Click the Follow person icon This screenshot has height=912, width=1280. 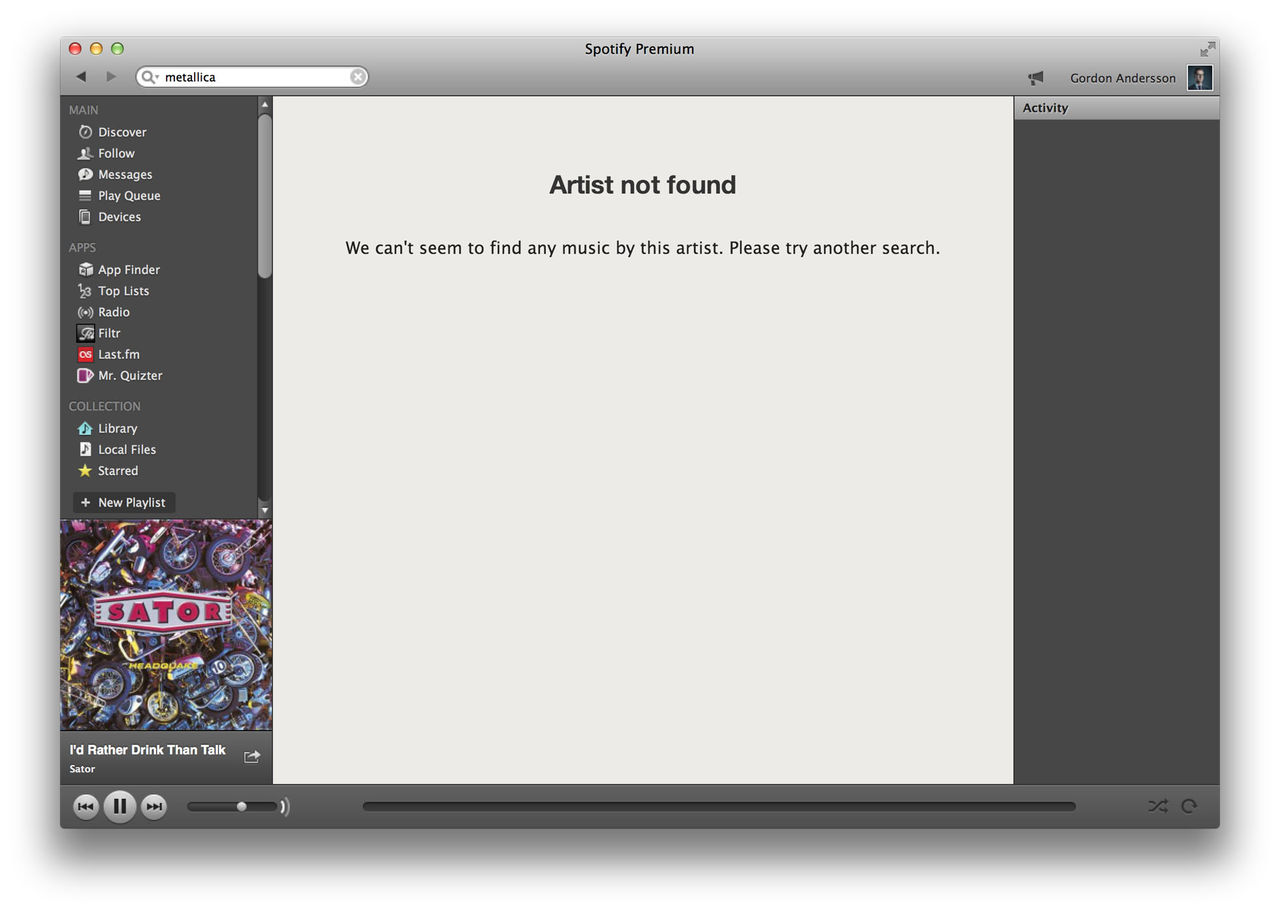pos(85,153)
